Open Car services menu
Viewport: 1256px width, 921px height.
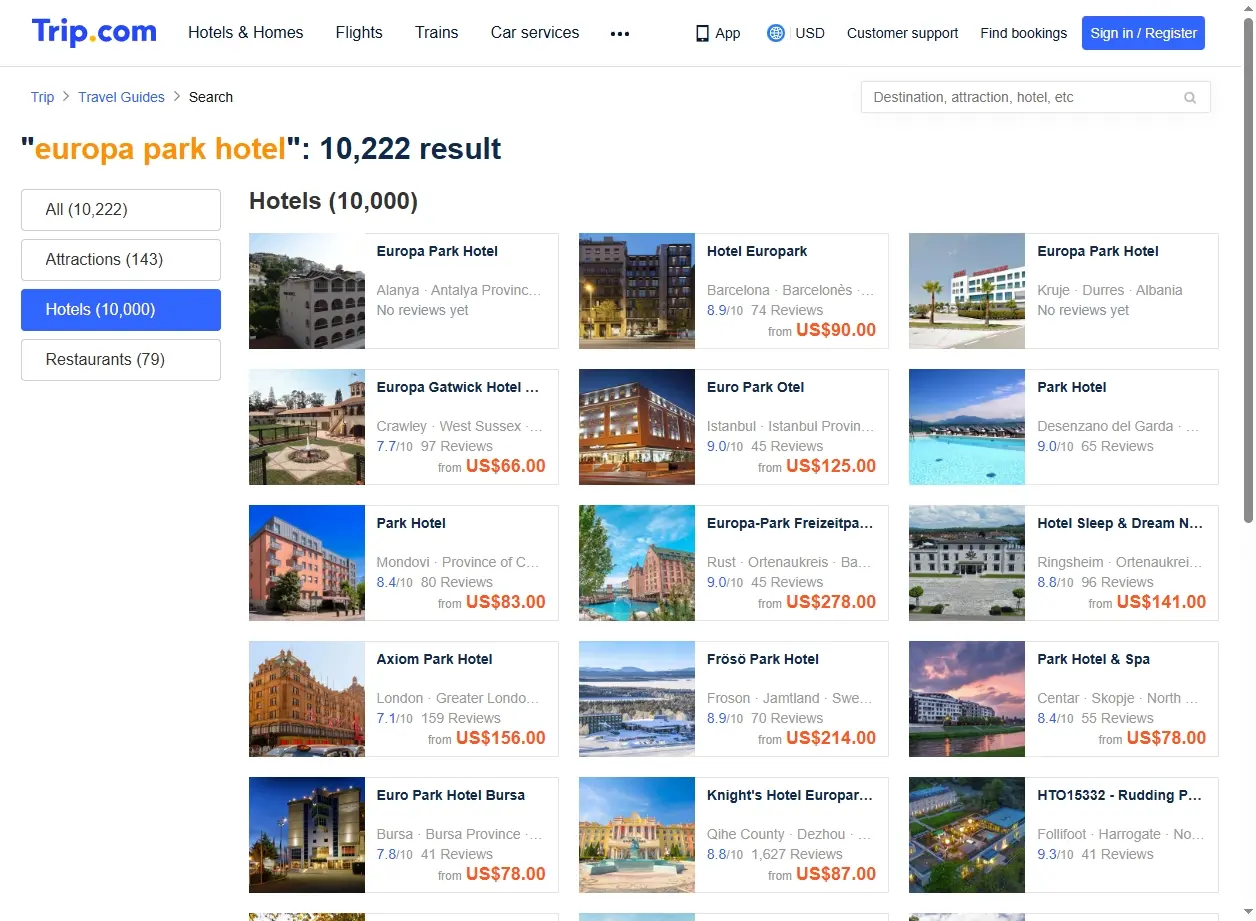[x=535, y=33]
